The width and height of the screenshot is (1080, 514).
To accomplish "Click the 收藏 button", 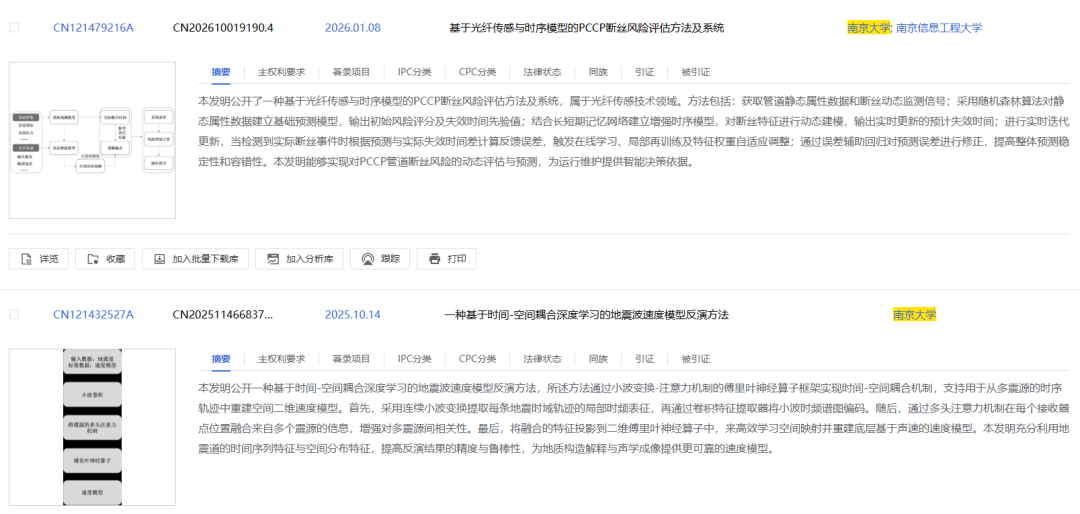I will pos(105,259).
